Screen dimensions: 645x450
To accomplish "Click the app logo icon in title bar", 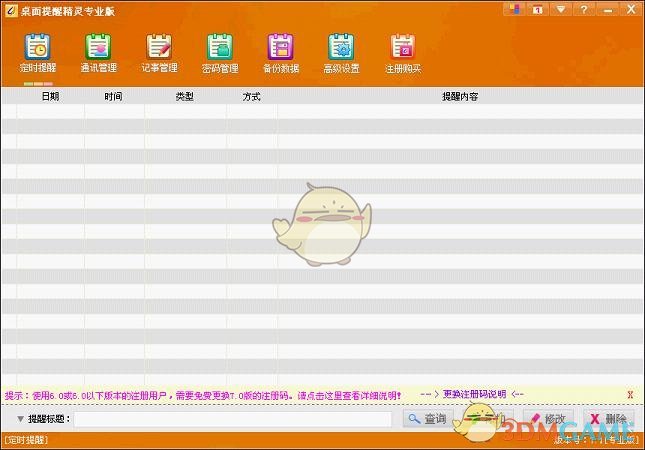I will click(11, 10).
